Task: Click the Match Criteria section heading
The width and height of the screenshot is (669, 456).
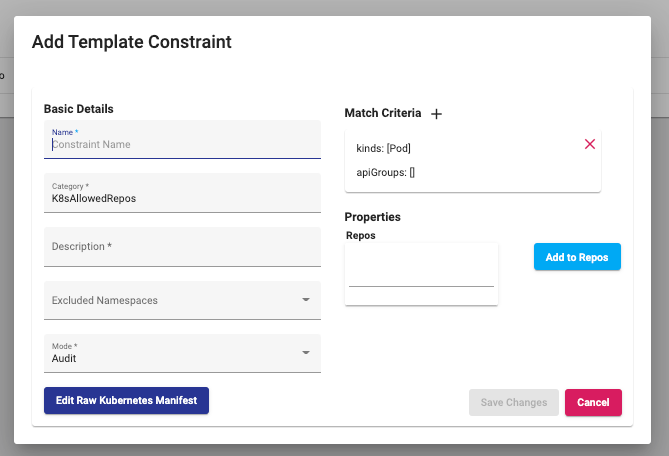Action: 383,113
